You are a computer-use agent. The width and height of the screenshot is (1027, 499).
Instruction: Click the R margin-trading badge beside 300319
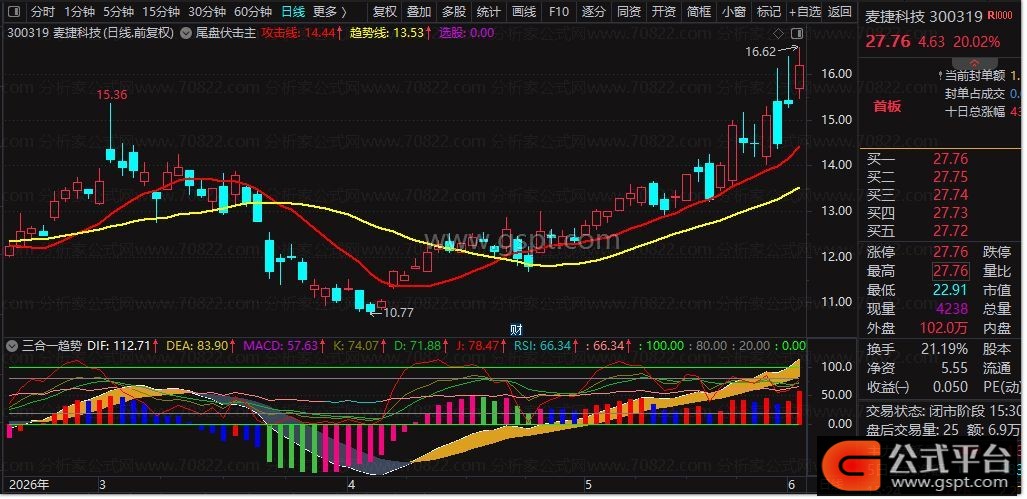(x=999, y=16)
